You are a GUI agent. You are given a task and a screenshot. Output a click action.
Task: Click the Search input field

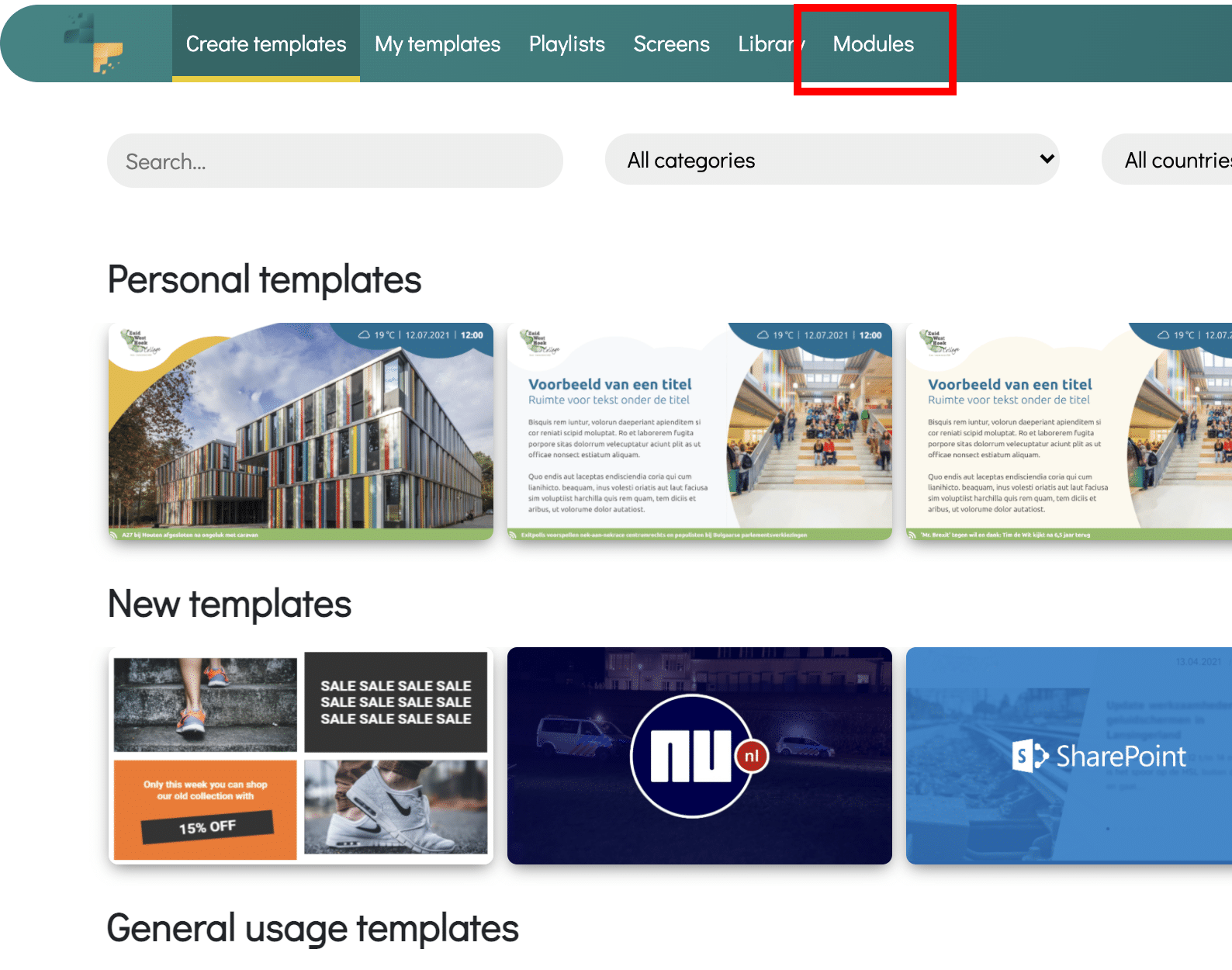[334, 161]
